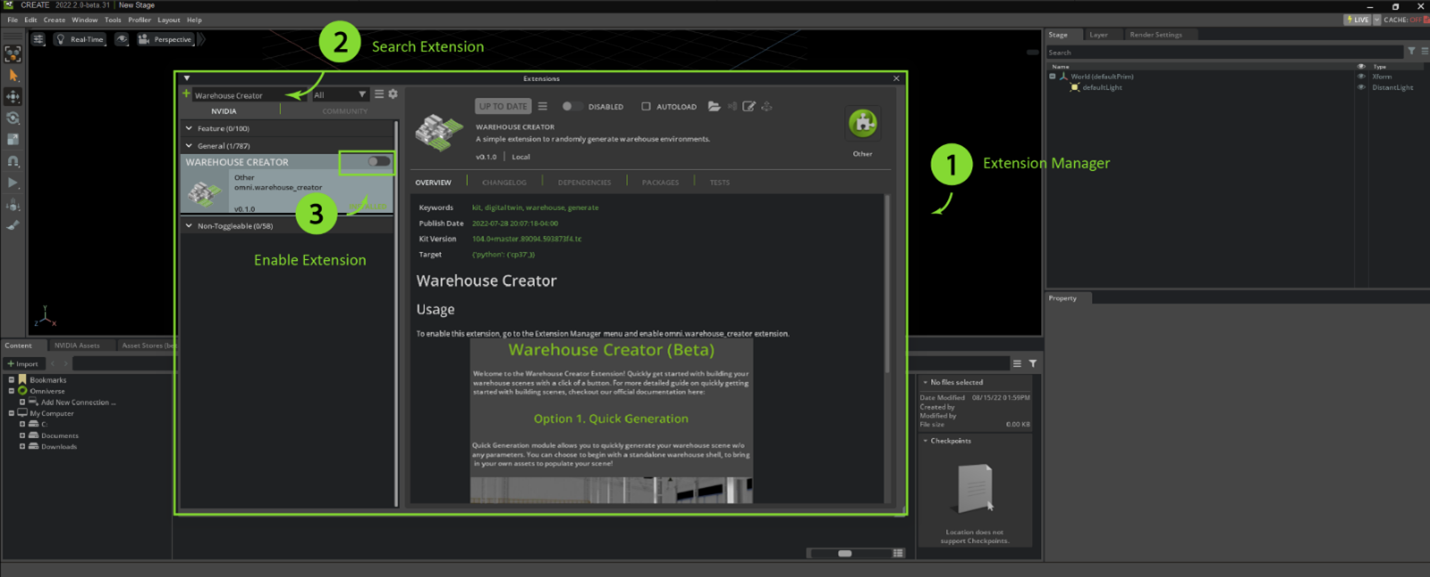Expand the Documents folder node
Image resolution: width=1430 pixels, height=577 pixels.
pos(22,435)
